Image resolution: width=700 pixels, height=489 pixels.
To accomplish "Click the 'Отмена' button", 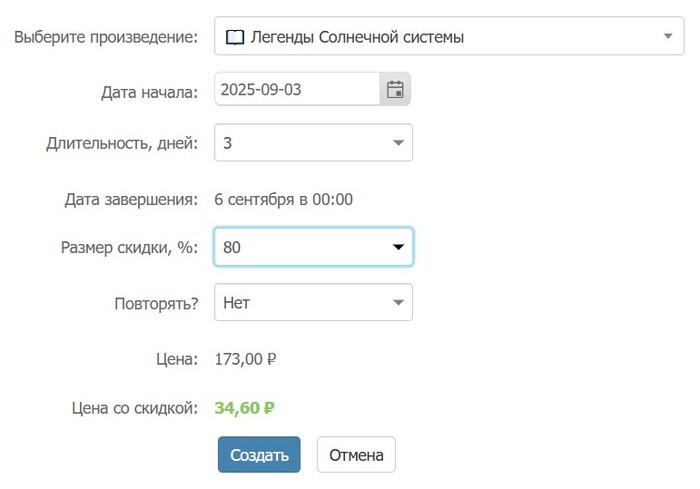I will click(356, 455).
